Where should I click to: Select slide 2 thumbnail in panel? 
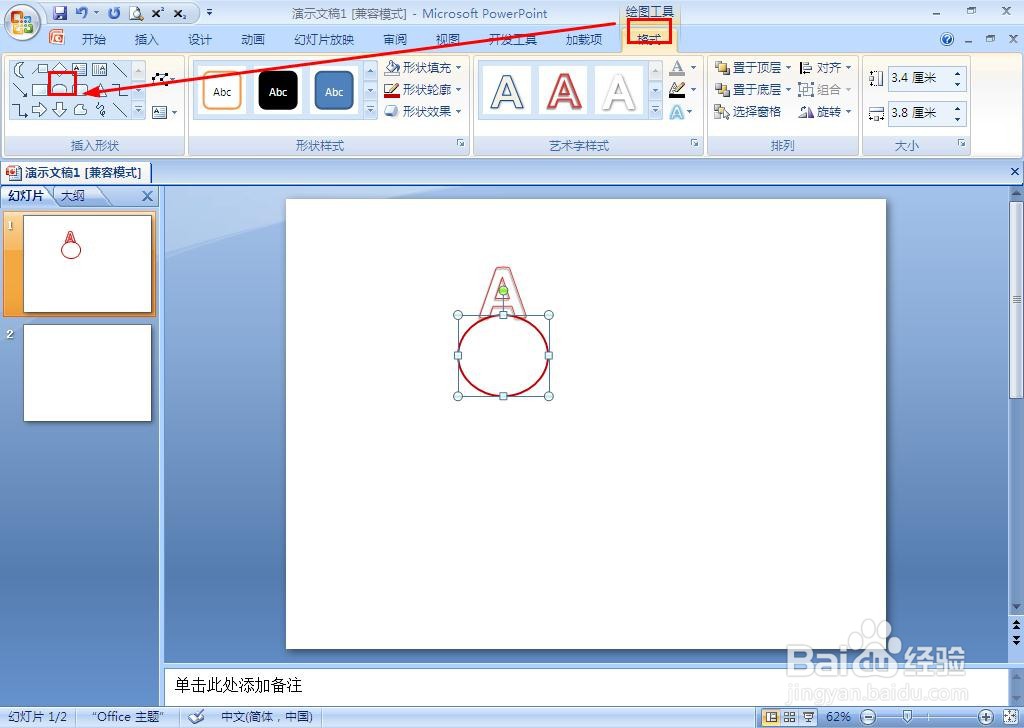86,372
